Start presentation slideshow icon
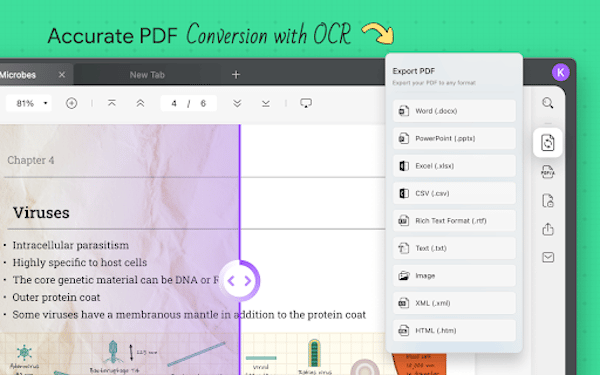This screenshot has height=375, width=600. tap(306, 103)
